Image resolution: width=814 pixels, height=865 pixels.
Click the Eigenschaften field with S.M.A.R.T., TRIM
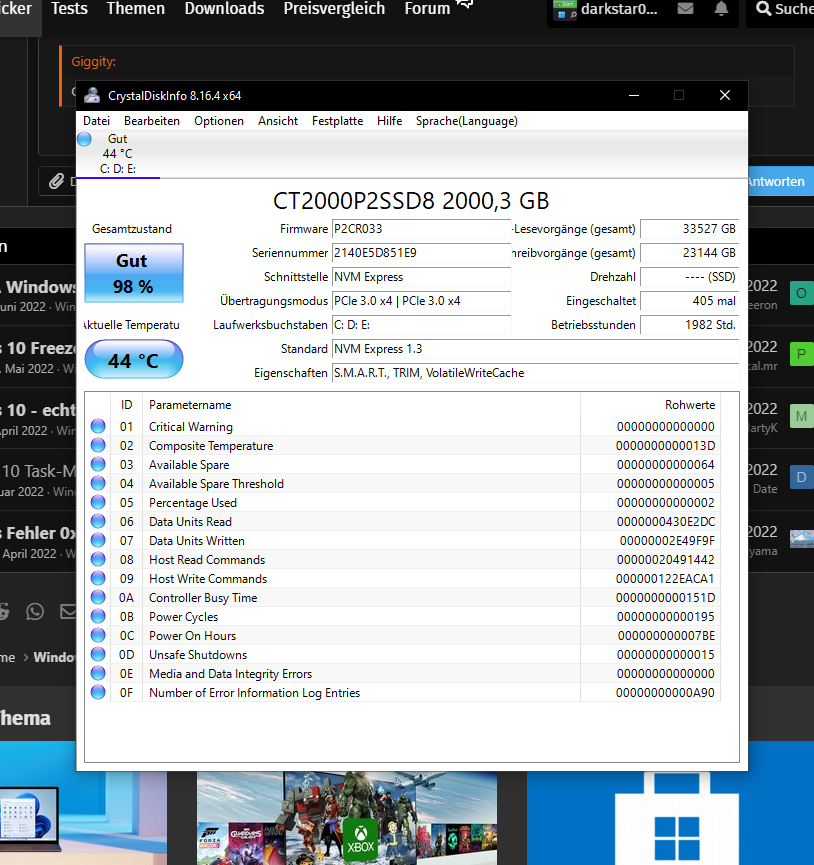pyautogui.click(x=535, y=373)
